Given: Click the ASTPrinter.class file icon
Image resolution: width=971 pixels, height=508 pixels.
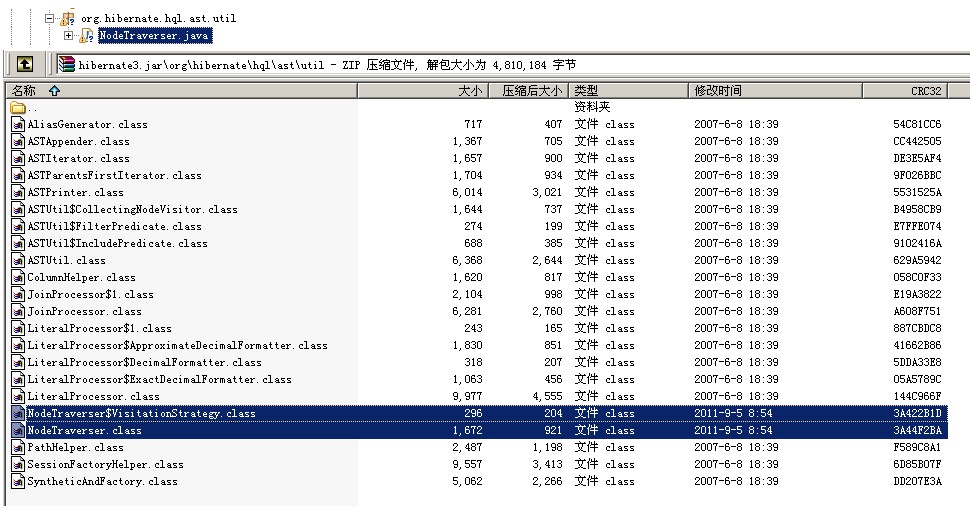Looking at the screenshot, I should pos(18,193).
